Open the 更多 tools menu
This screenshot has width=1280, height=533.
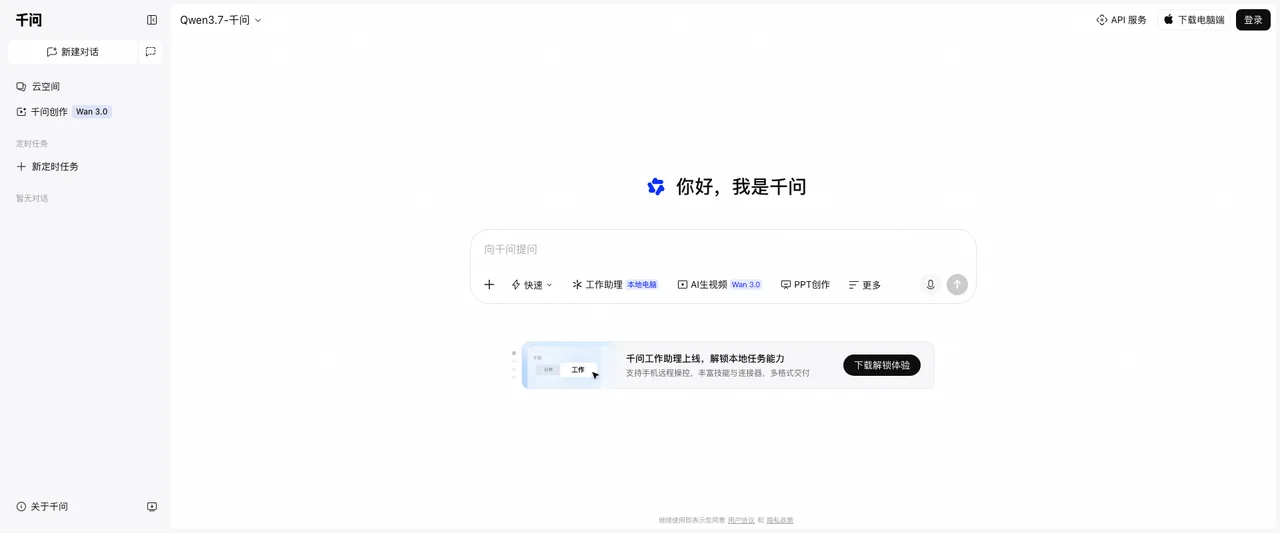point(865,285)
